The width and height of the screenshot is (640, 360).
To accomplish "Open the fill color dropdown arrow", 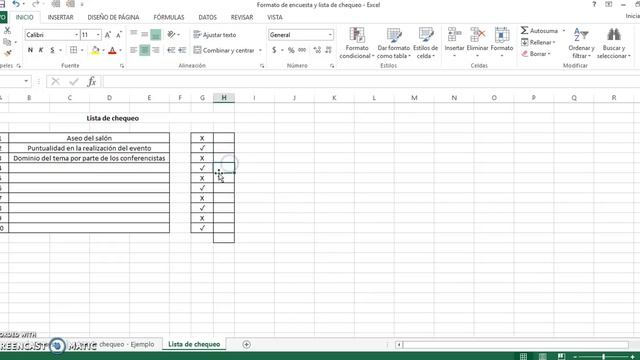I will [x=103, y=51].
